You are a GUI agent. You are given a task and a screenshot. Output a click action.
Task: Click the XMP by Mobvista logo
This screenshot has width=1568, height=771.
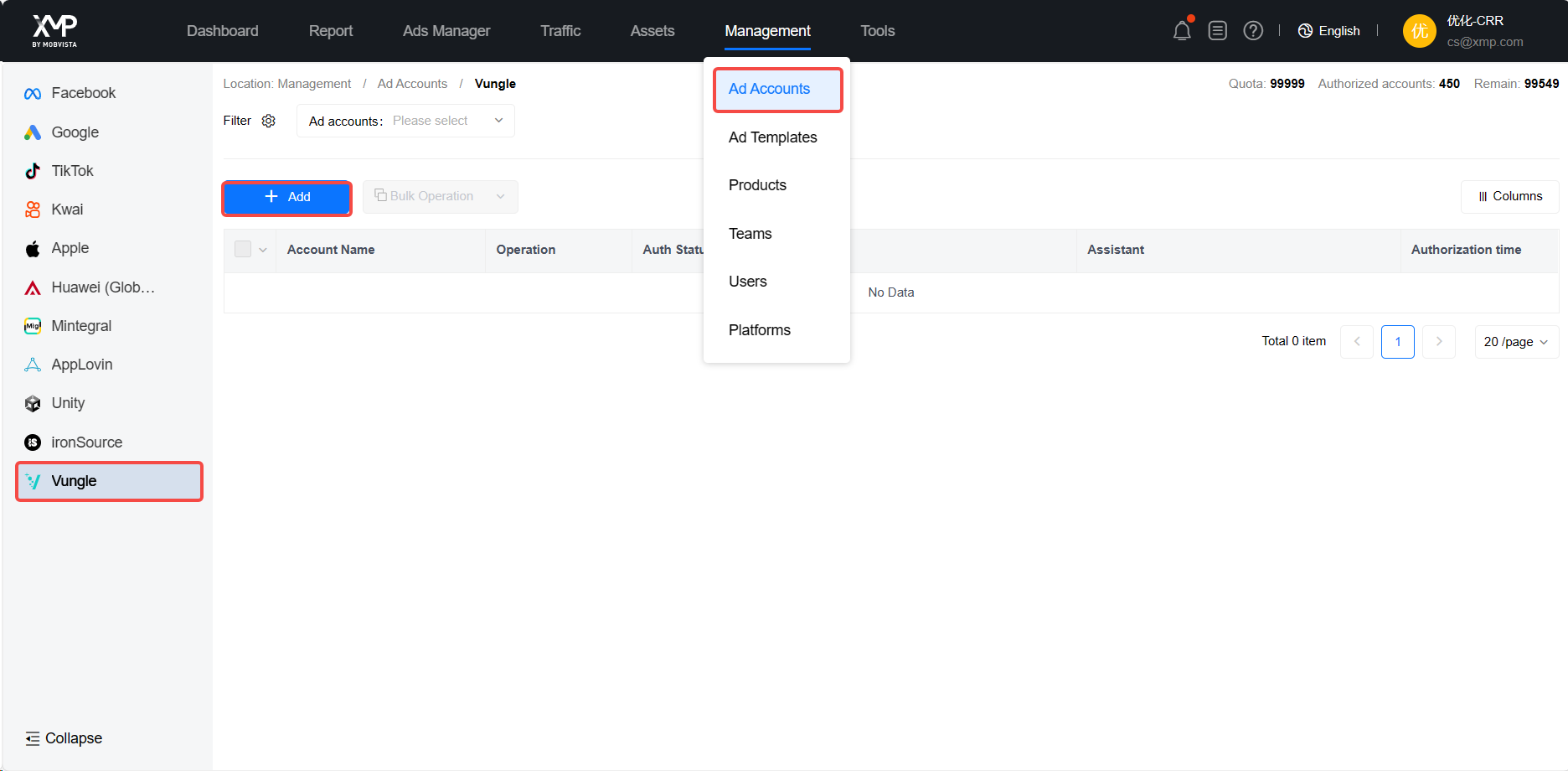click(x=54, y=31)
